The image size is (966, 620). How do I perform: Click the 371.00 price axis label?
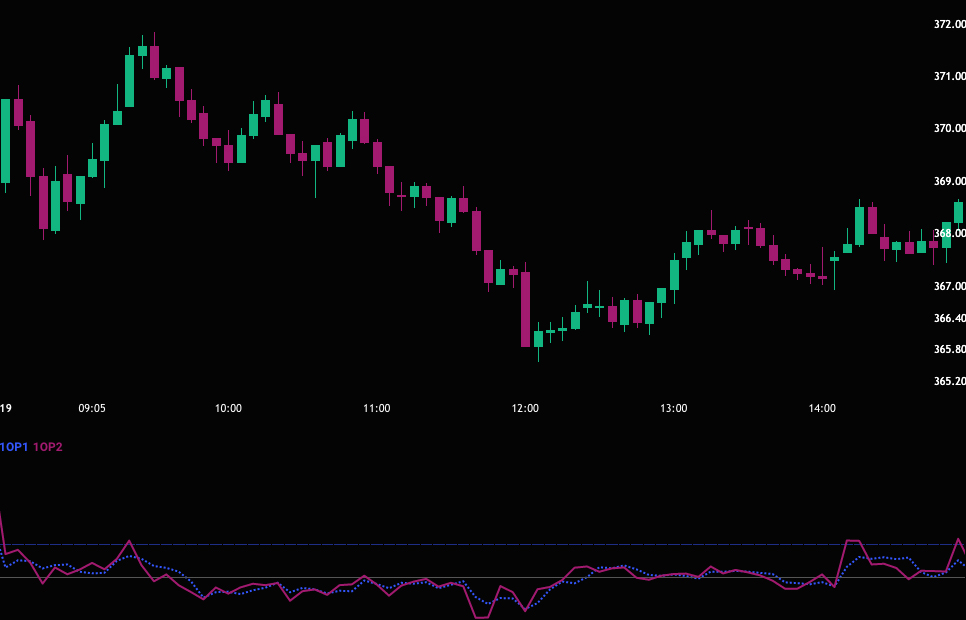(950, 76)
